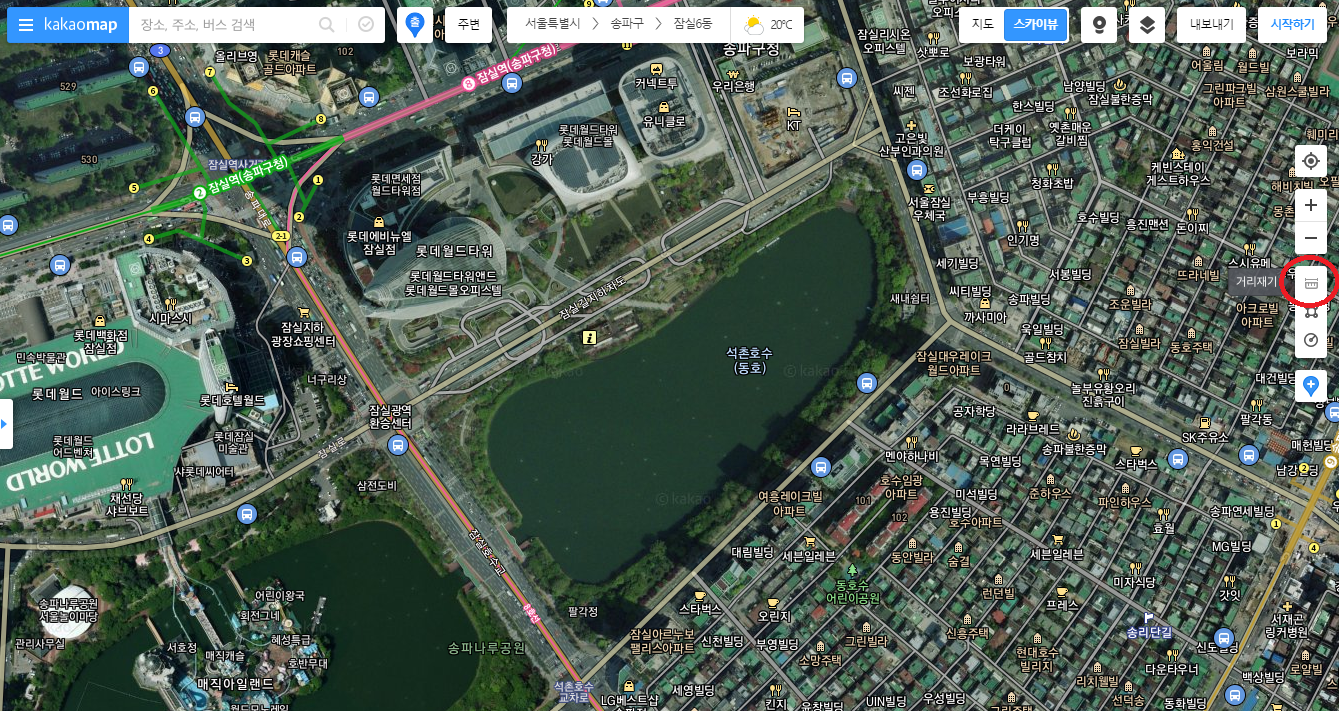1339x711 pixels.
Task: Click the blue add-place pin button
Action: [x=1311, y=385]
